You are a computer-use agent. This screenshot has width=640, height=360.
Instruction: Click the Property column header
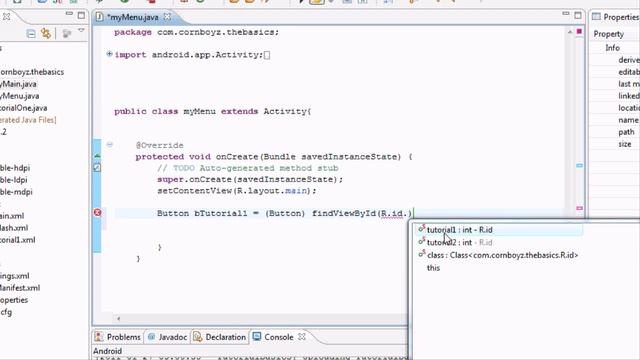pos(609,34)
